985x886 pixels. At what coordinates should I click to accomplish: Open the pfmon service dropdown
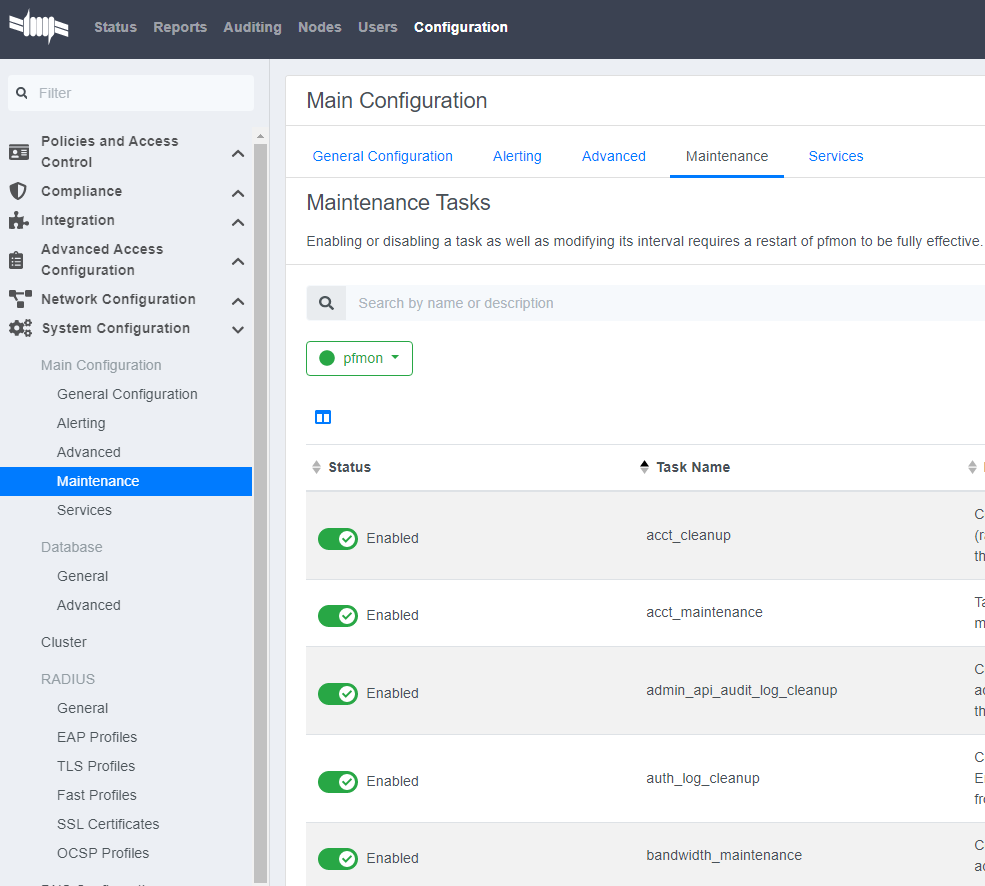pyautogui.click(x=359, y=358)
